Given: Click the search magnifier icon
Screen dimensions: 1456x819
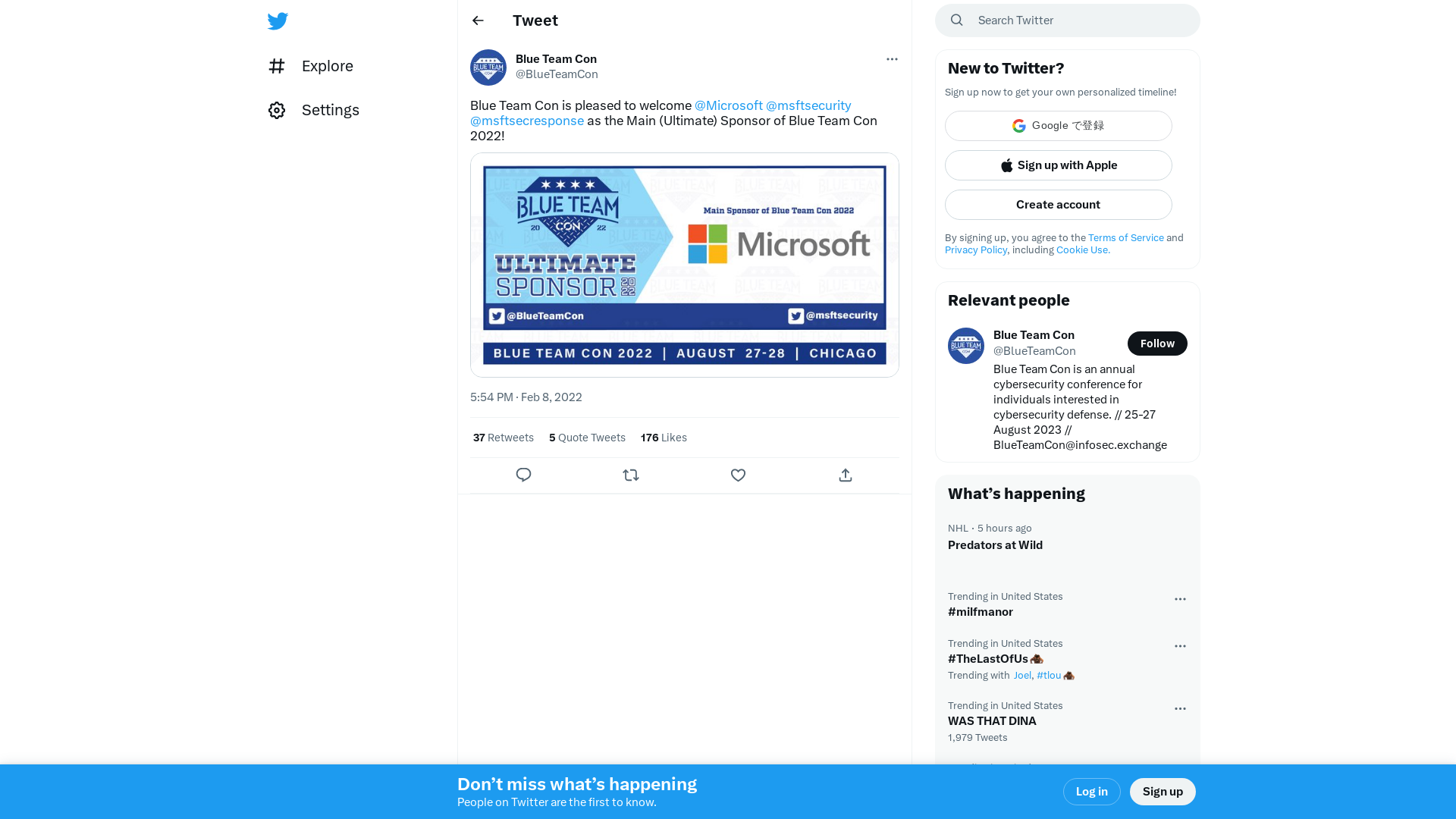Looking at the screenshot, I should tap(957, 20).
